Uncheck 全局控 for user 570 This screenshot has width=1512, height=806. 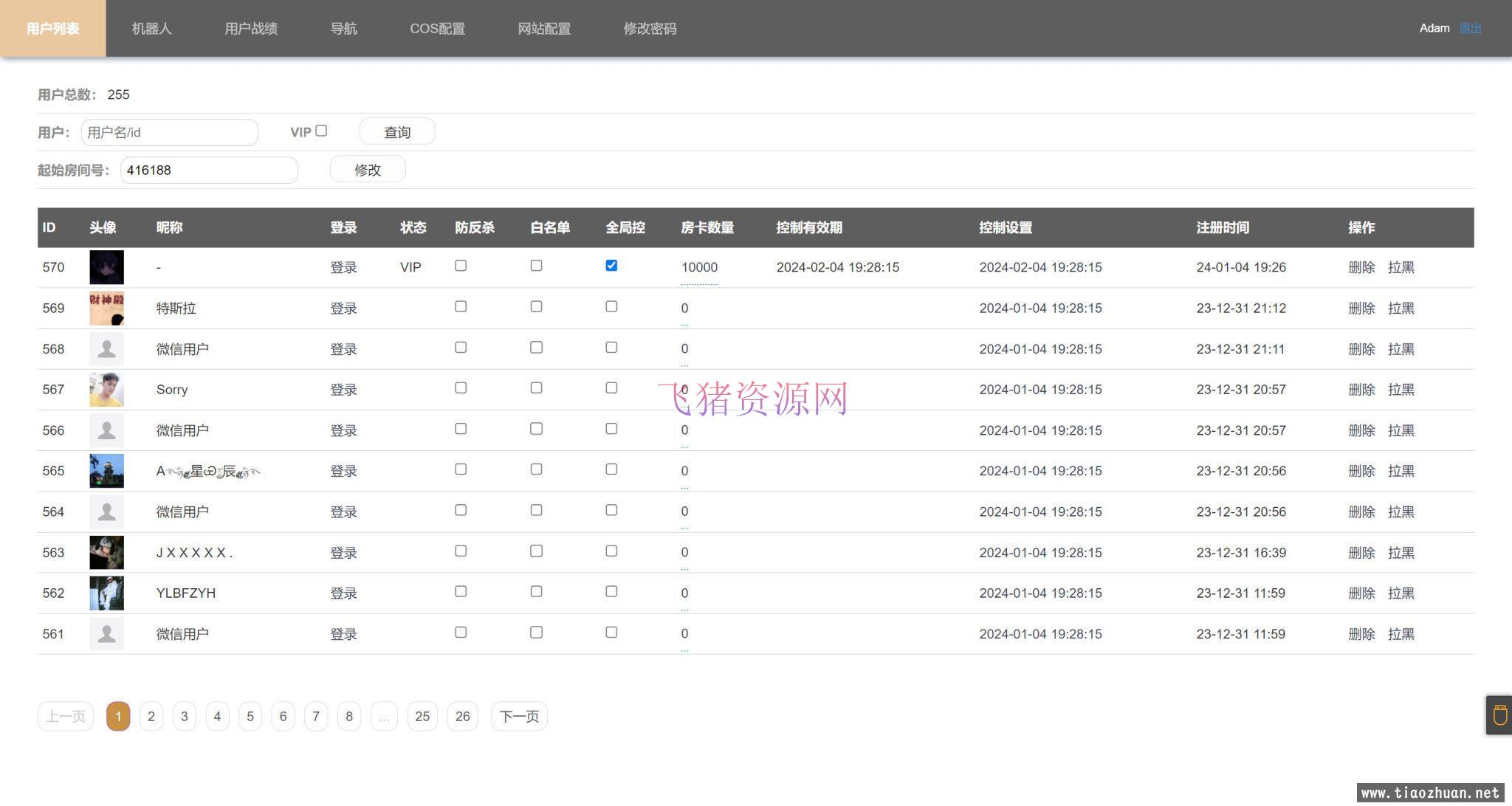click(x=611, y=266)
